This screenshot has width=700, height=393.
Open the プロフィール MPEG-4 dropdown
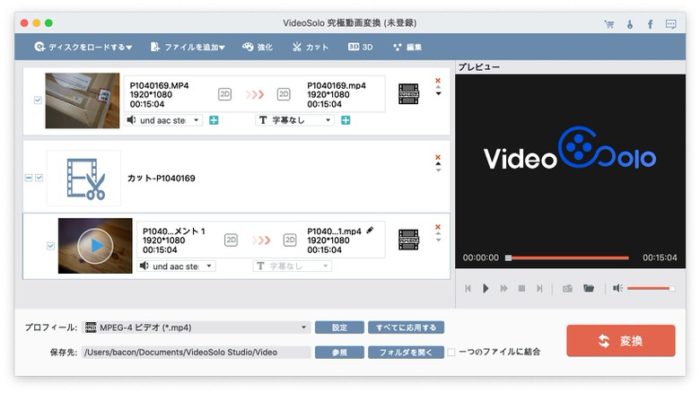tap(196, 327)
